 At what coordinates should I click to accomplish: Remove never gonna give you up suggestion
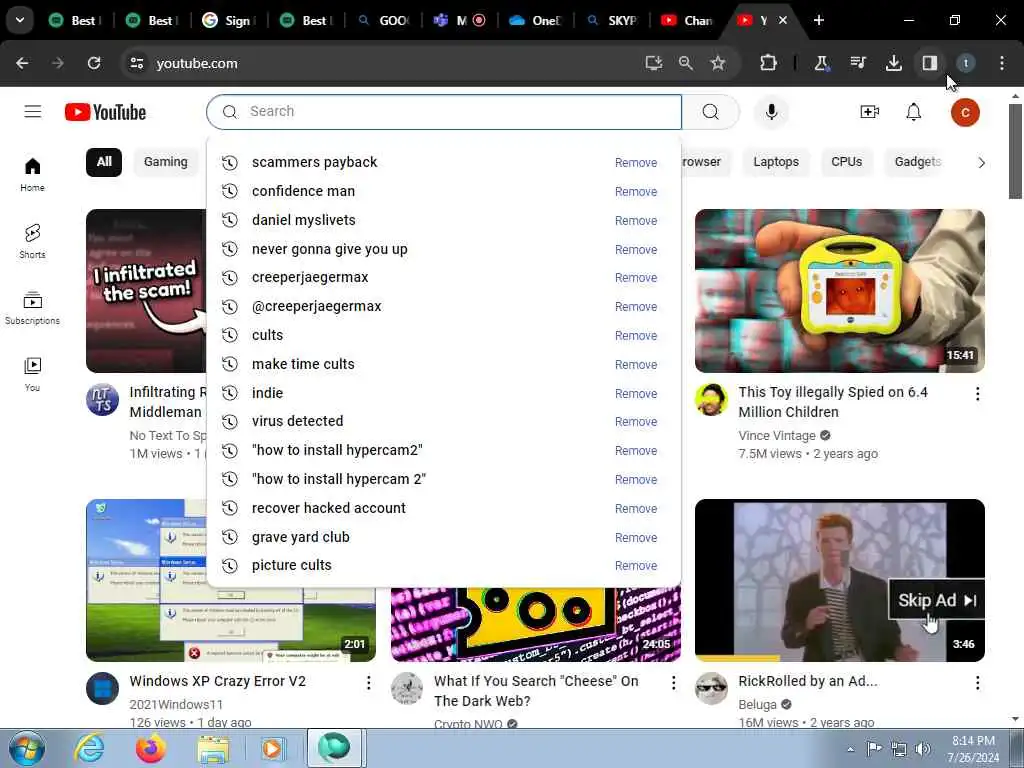636,249
